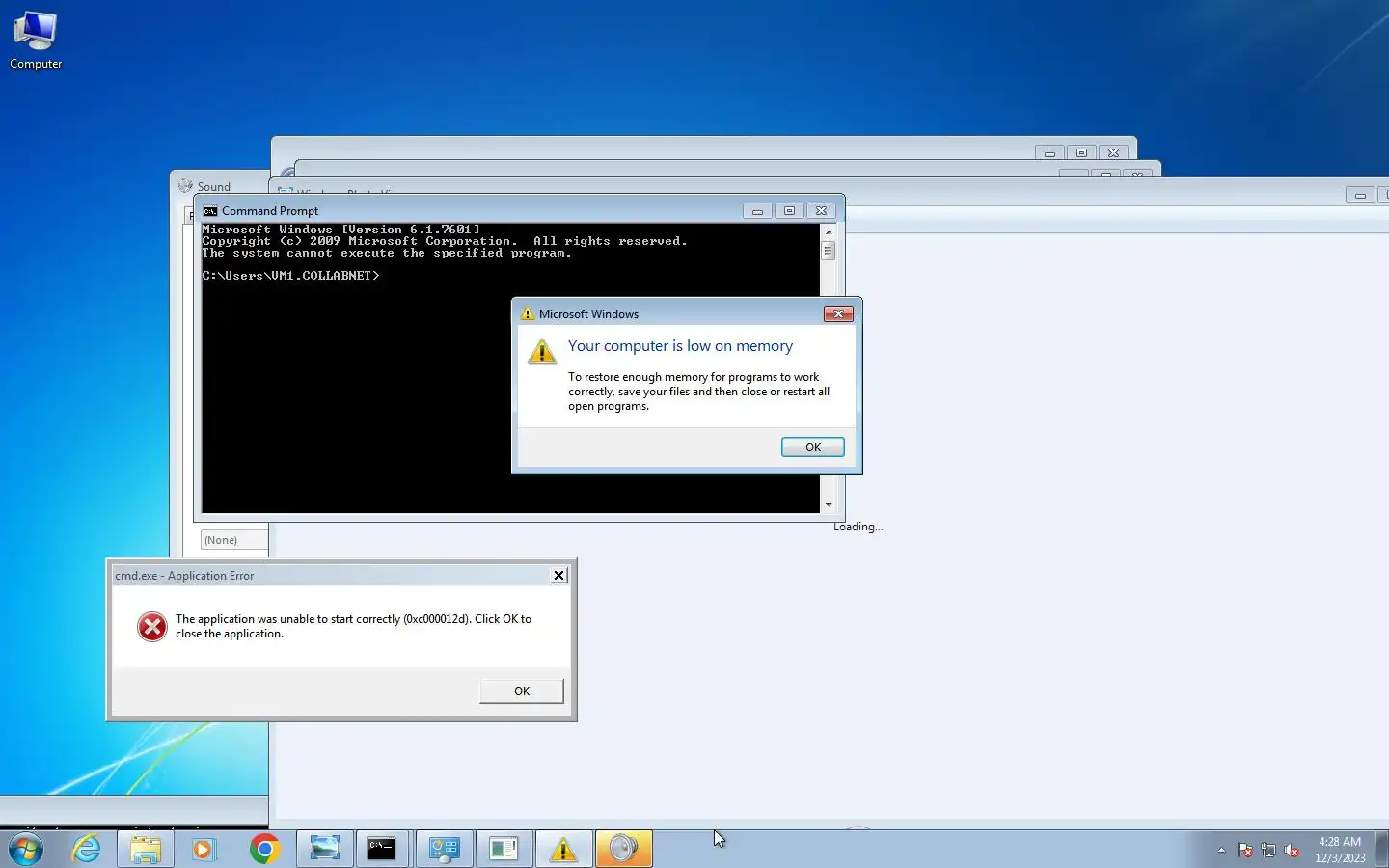
Task: Click OK in the low memory dialog
Action: click(812, 447)
